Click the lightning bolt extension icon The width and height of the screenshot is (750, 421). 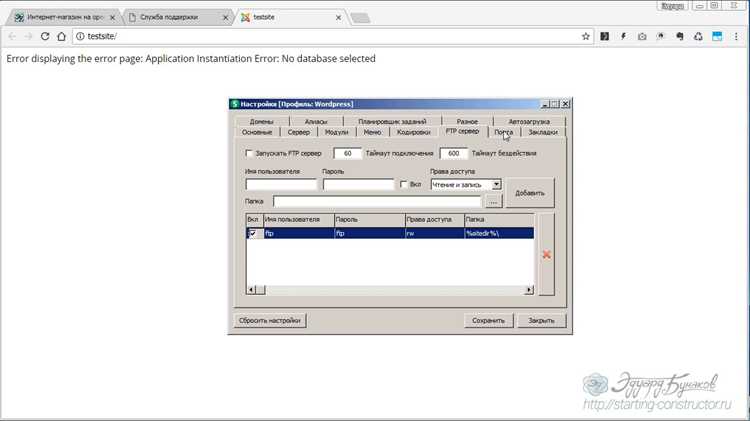623,36
